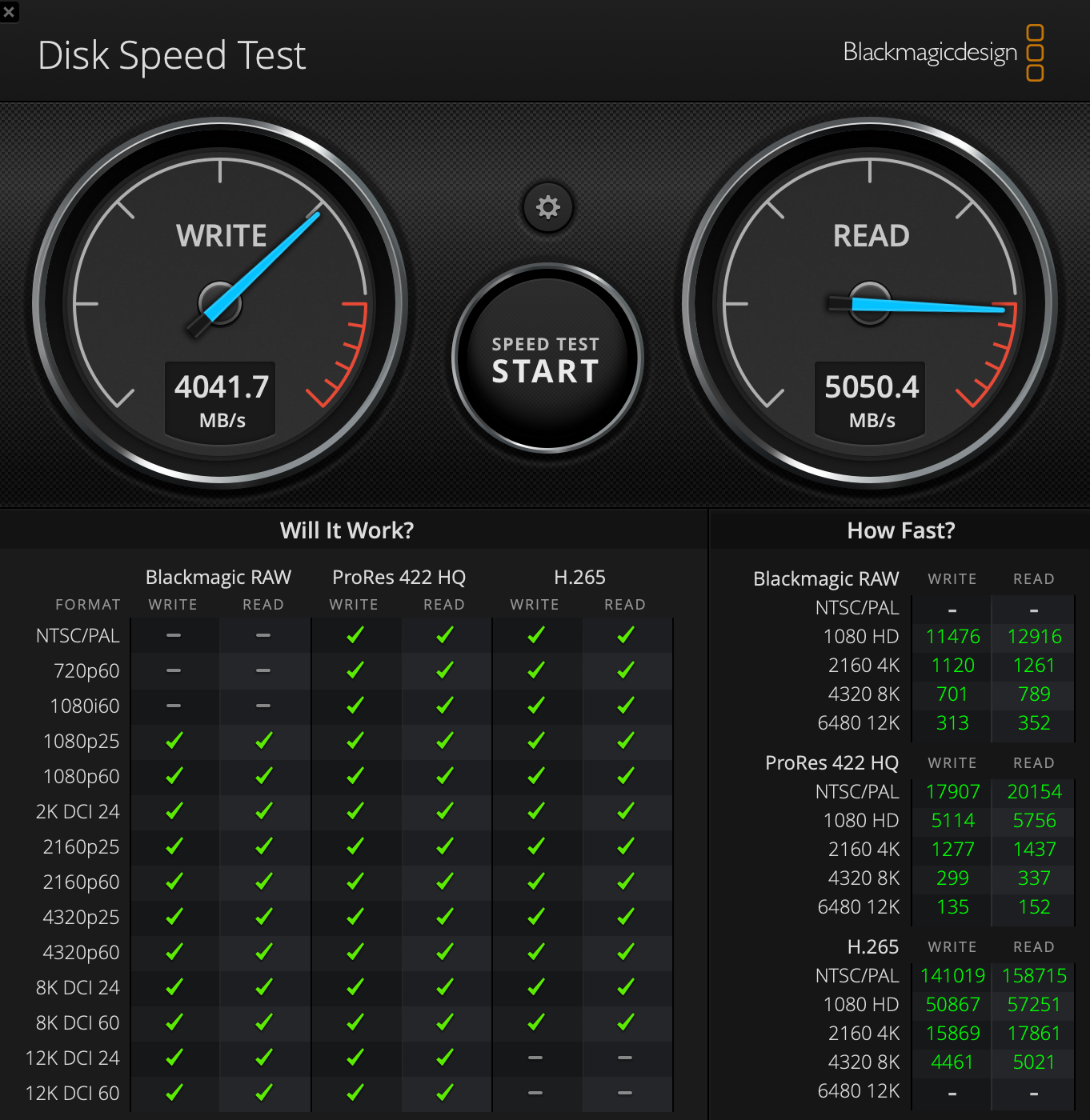This screenshot has height=1120, width=1090.
Task: Click ProRes 422 HQ NTSC/PAL write value 17907
Action: coord(952,792)
